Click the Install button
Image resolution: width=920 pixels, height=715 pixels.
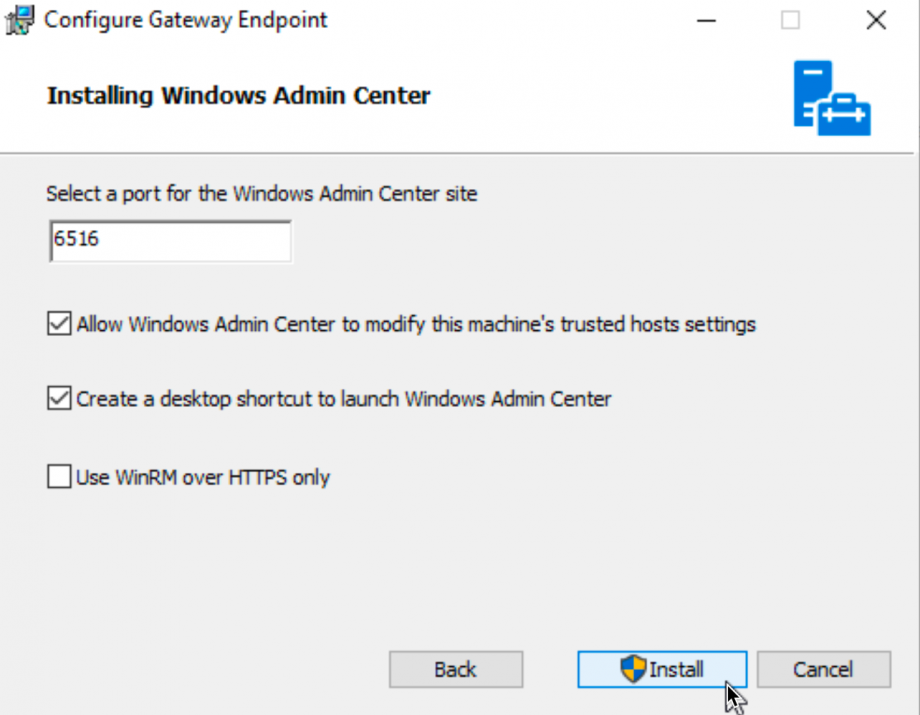pyautogui.click(x=662, y=669)
